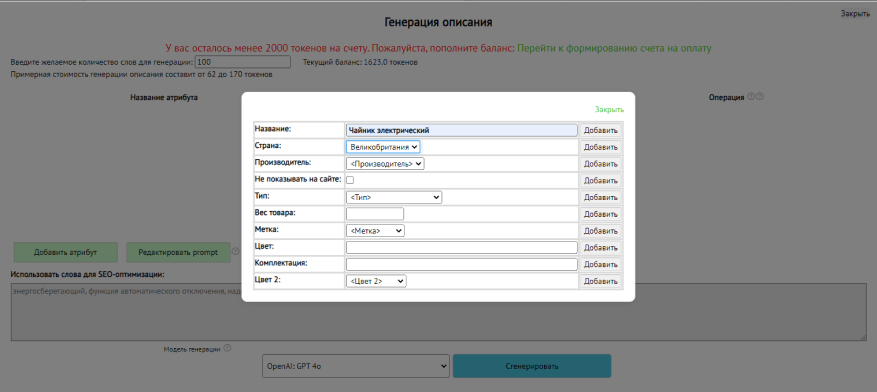Click the Название field with Чайник электрический

coord(461,130)
